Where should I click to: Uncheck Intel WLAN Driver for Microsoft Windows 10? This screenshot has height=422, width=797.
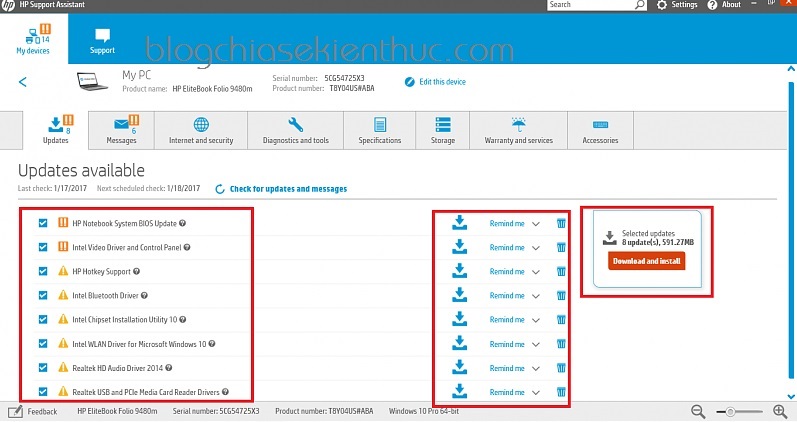click(43, 343)
